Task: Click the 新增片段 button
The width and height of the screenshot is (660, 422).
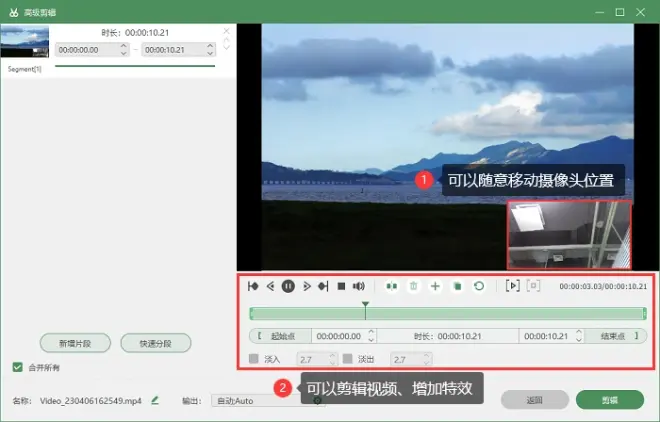Action: click(x=75, y=343)
